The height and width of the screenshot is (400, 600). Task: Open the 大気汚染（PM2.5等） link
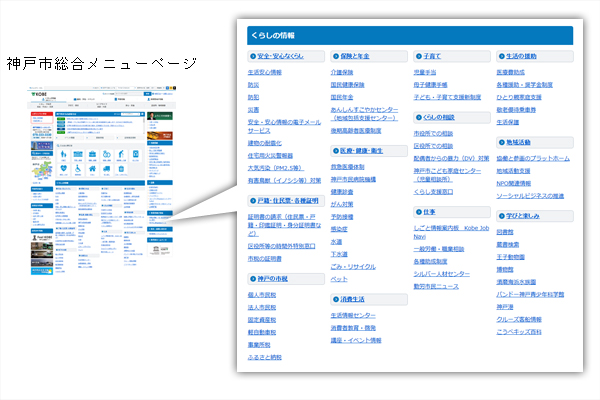(x=275, y=168)
